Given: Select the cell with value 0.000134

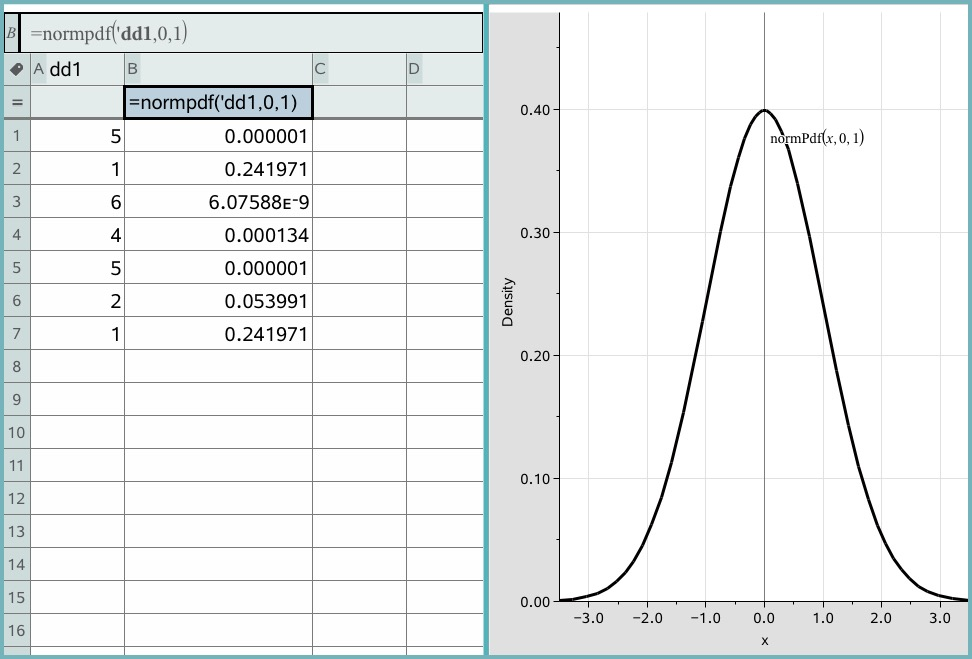Looking at the screenshot, I should point(218,235).
